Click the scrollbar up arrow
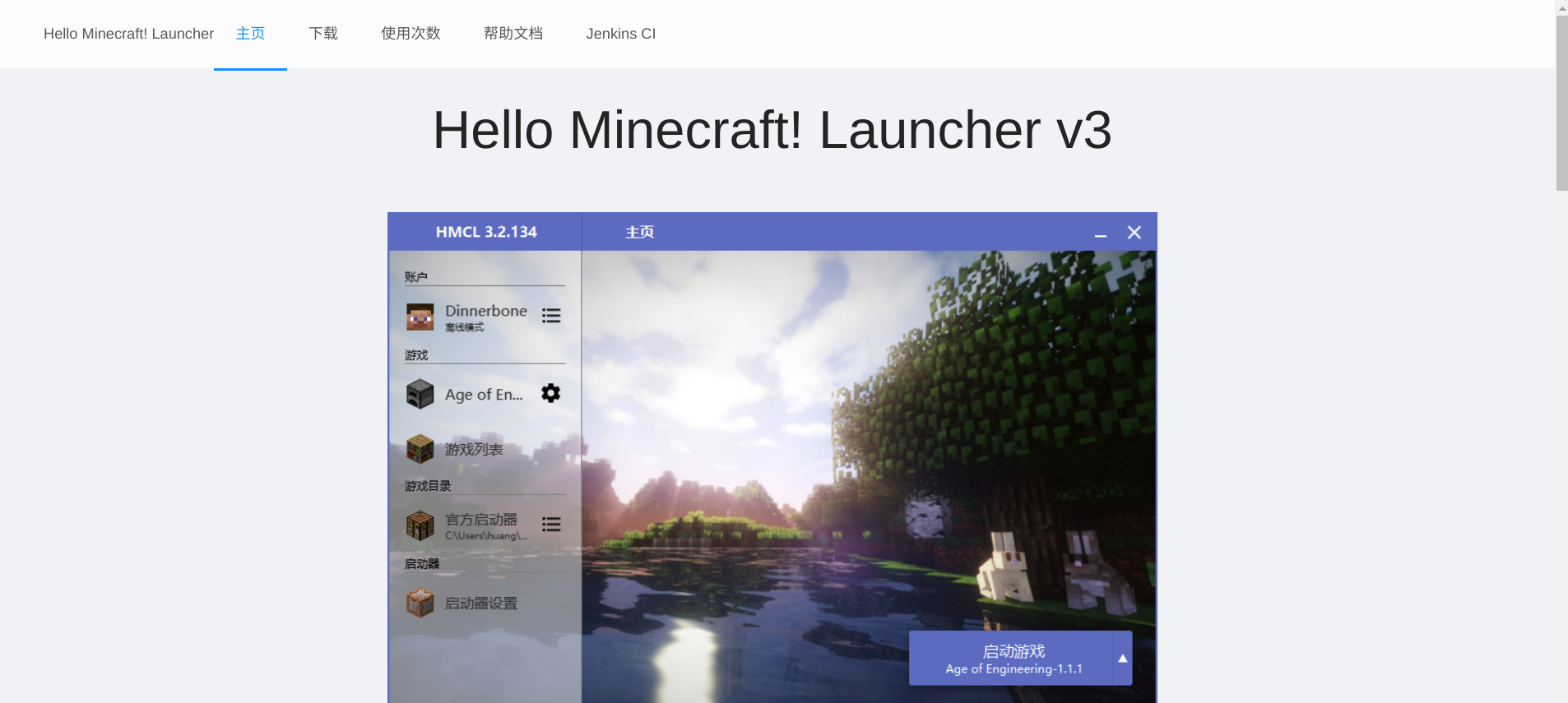This screenshot has height=703, width=1568. pos(1561,7)
